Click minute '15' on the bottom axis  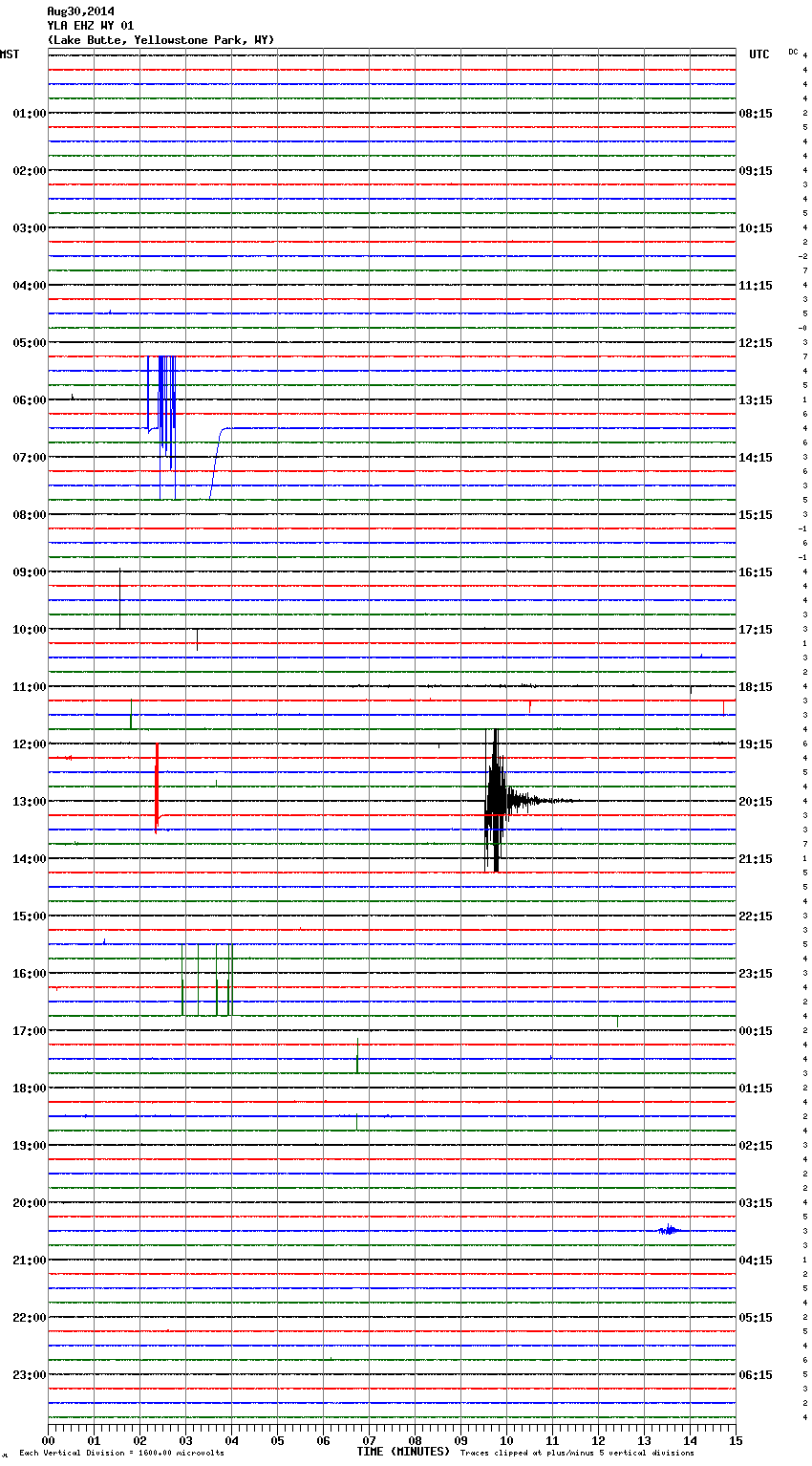(736, 1440)
